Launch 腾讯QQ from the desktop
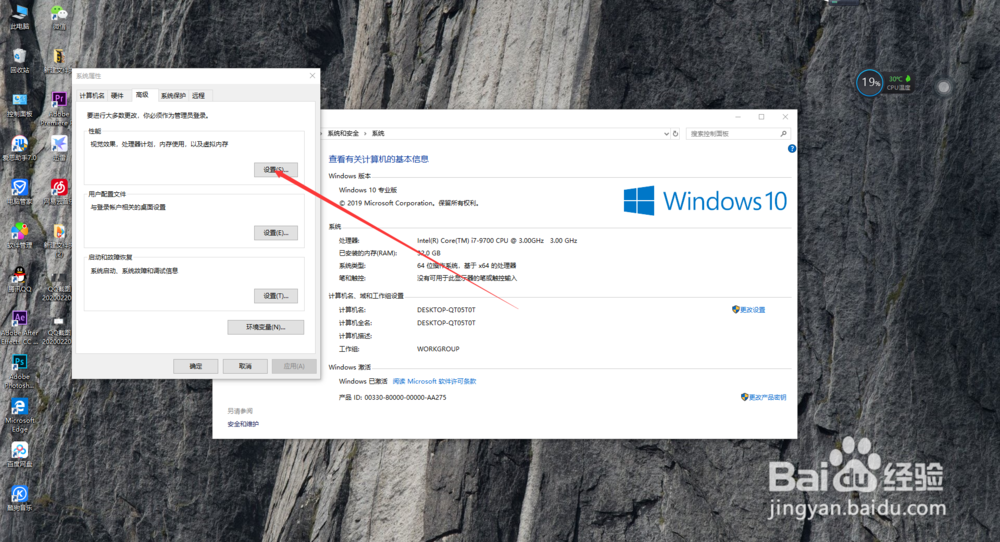Viewport: 1000px width, 542px height. (20, 278)
